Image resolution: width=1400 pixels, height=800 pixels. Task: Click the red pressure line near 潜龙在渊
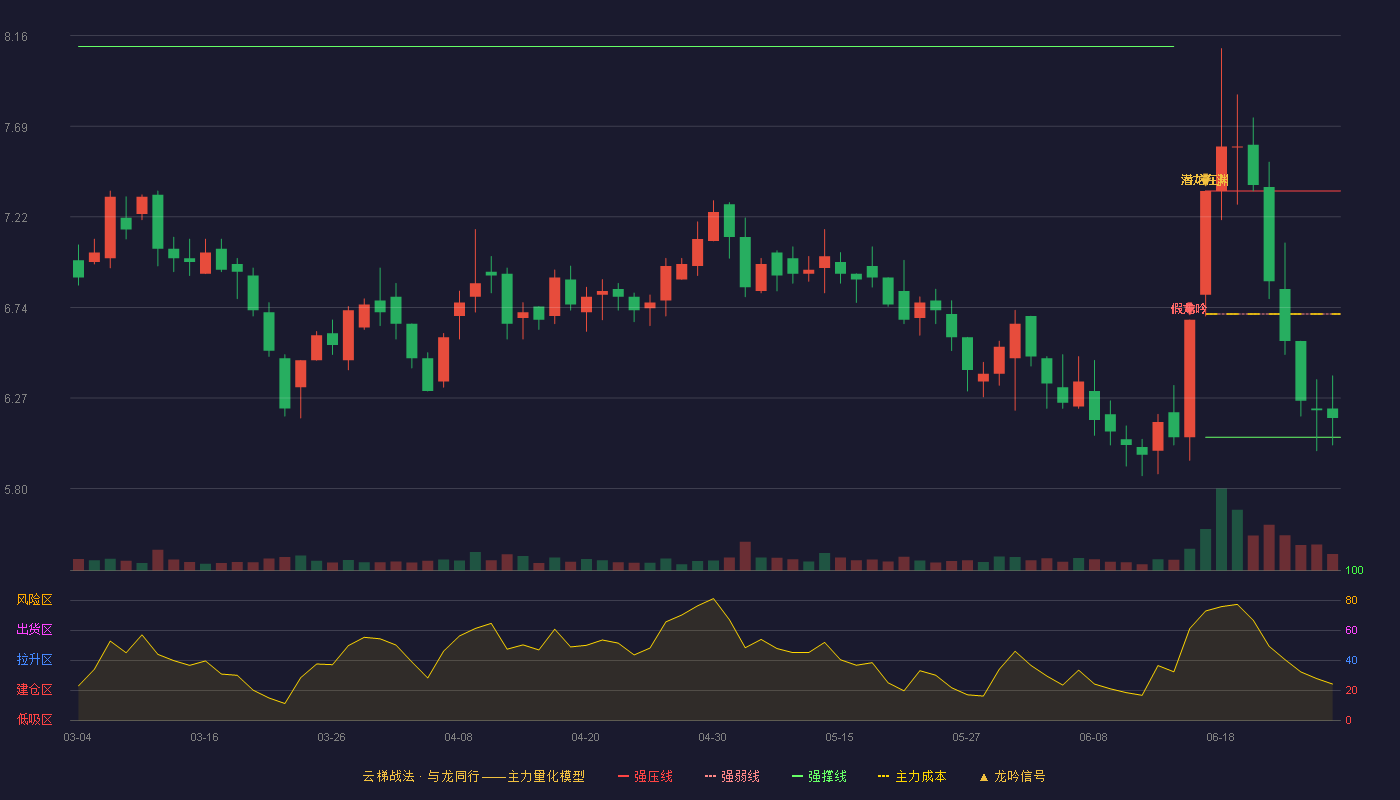pos(1273,191)
